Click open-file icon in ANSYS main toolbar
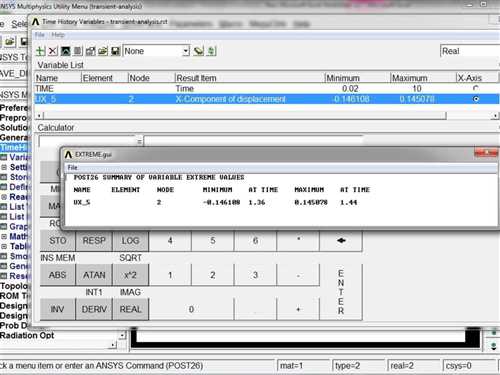 10,41
